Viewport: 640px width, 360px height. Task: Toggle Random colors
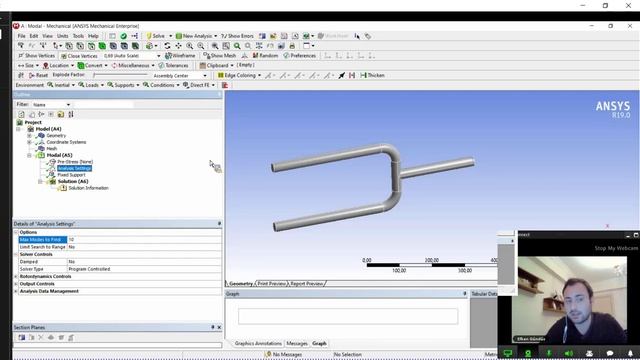point(265,56)
